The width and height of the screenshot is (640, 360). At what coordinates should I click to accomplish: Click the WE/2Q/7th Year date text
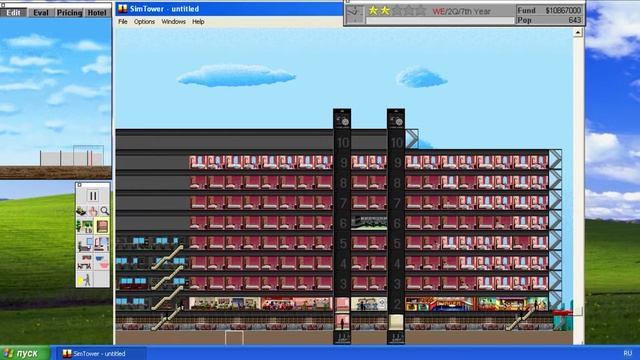tap(462, 11)
